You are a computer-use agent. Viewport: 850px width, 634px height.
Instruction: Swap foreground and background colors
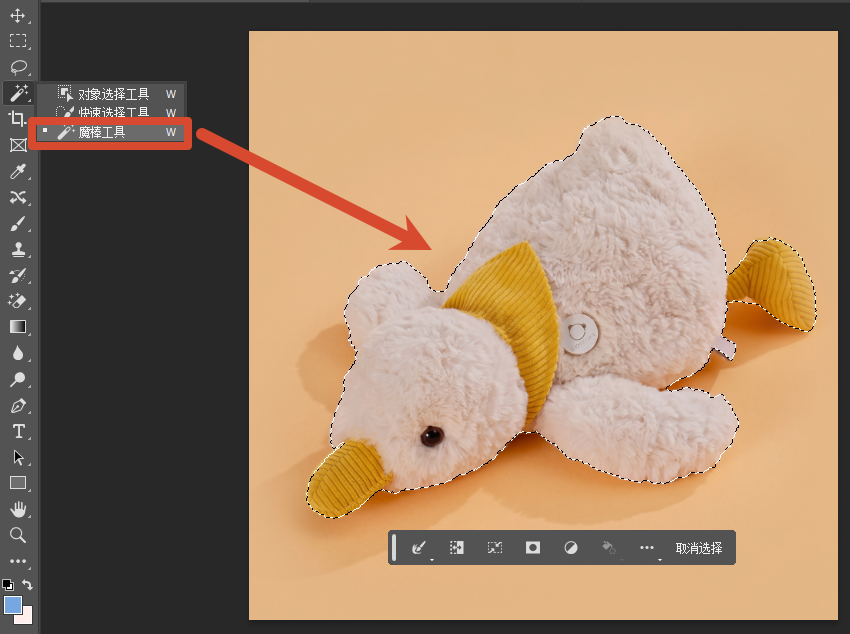pos(27,585)
